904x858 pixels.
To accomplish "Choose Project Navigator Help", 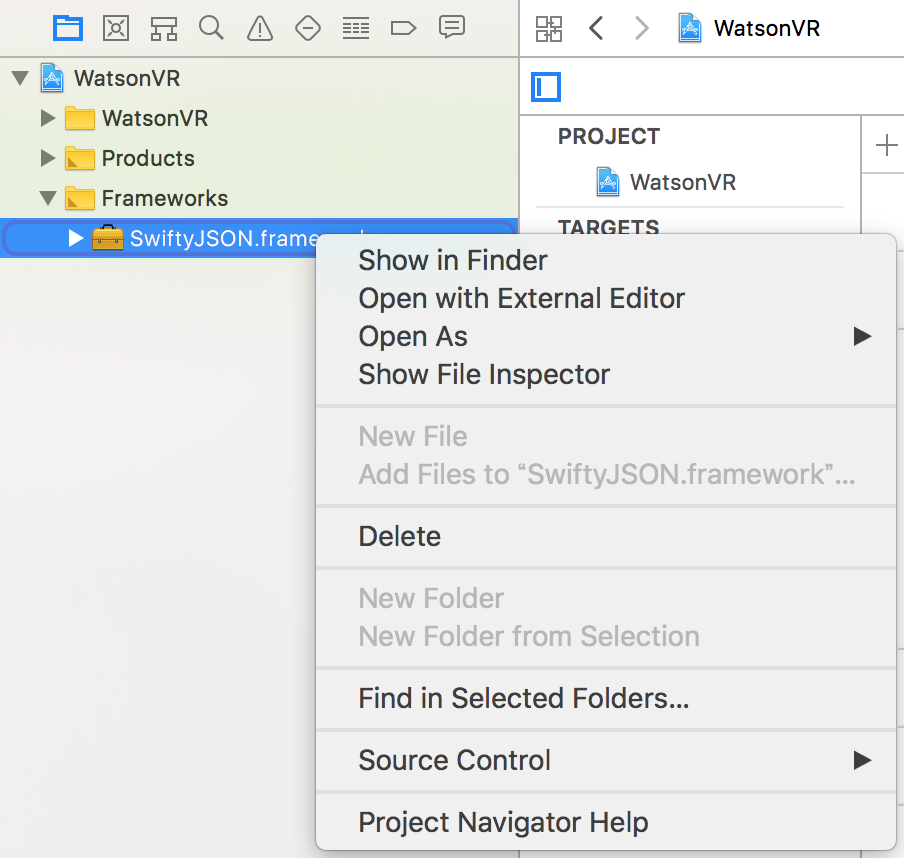I will tap(606, 822).
